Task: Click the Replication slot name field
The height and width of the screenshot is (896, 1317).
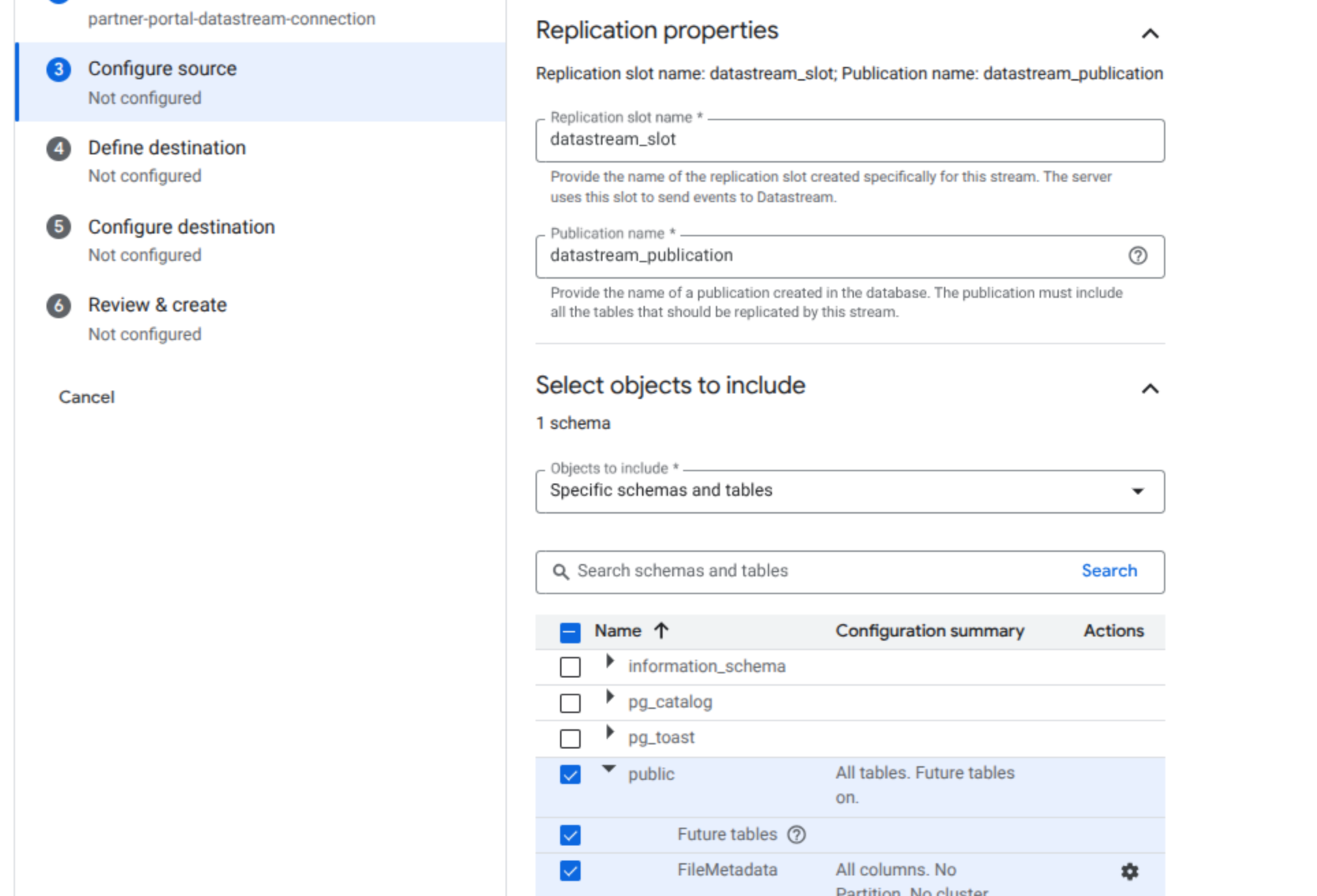Action: (850, 141)
